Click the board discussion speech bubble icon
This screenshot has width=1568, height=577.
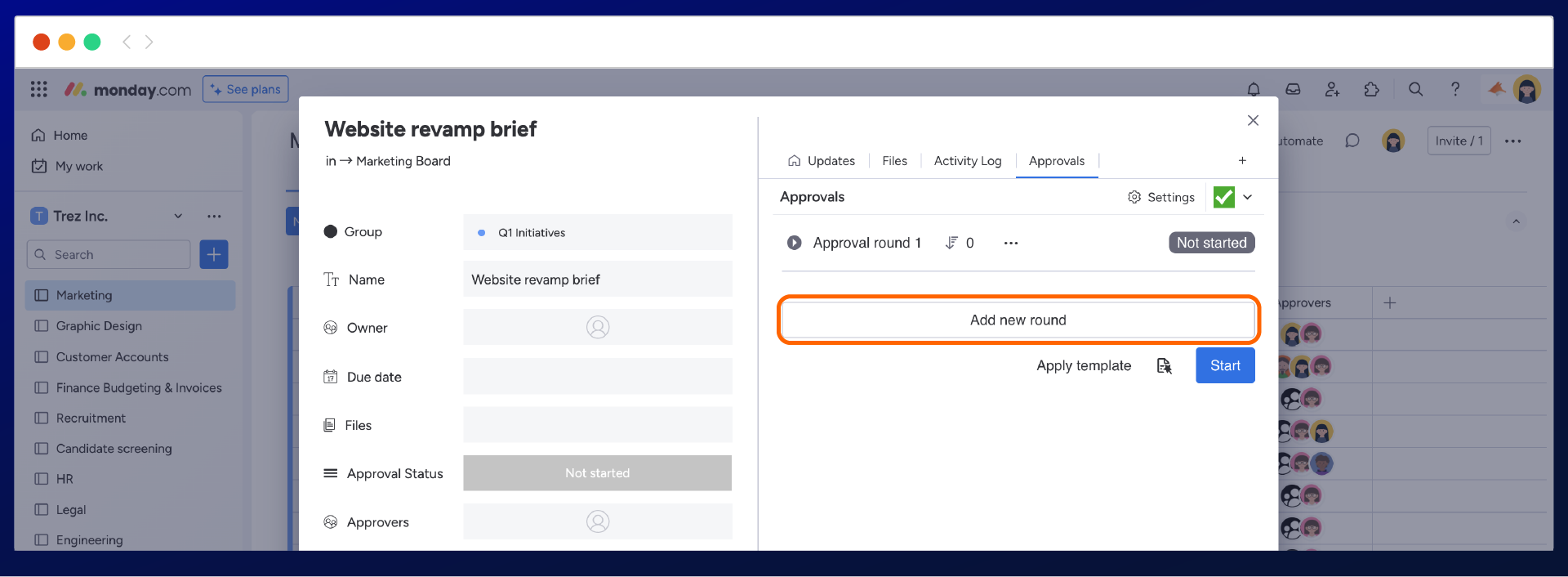(1352, 141)
